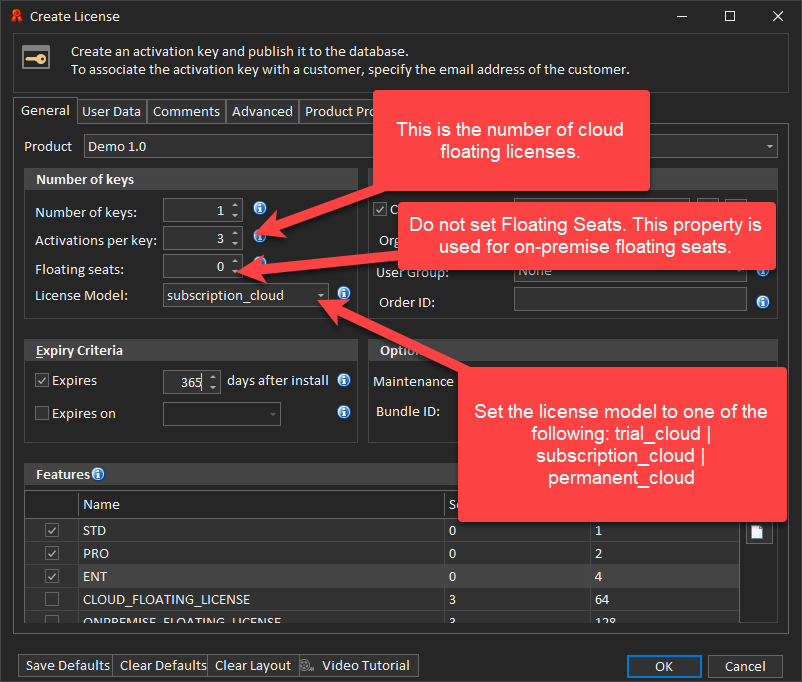Screen dimensions: 802x682
Task: Decrease Number of keys with down arrow
Action: 235,215
